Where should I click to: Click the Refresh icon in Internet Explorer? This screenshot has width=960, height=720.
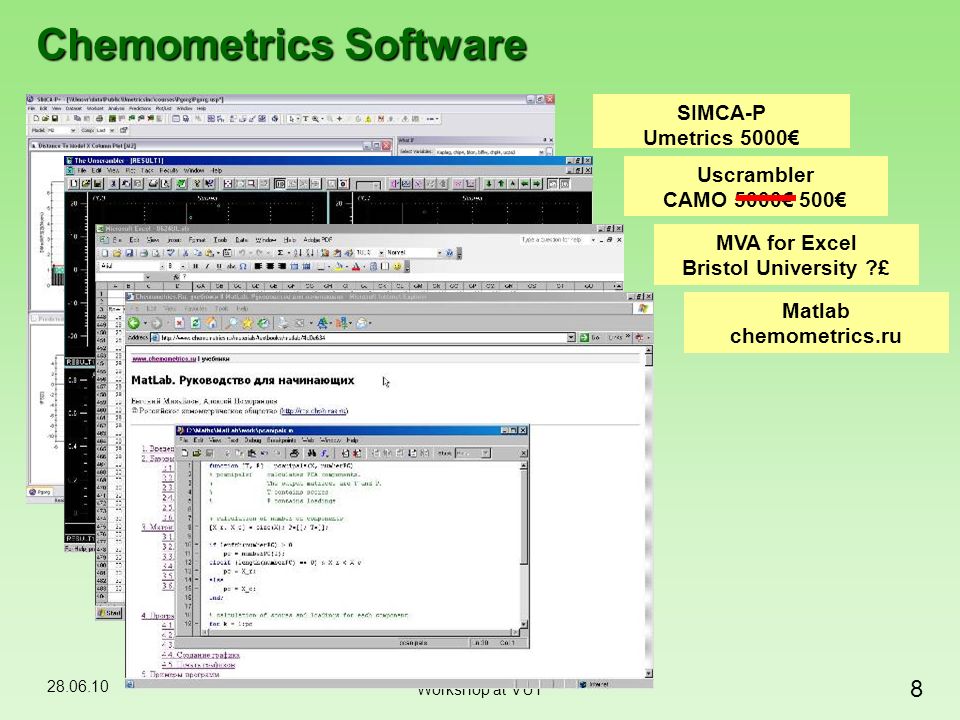click(195, 323)
